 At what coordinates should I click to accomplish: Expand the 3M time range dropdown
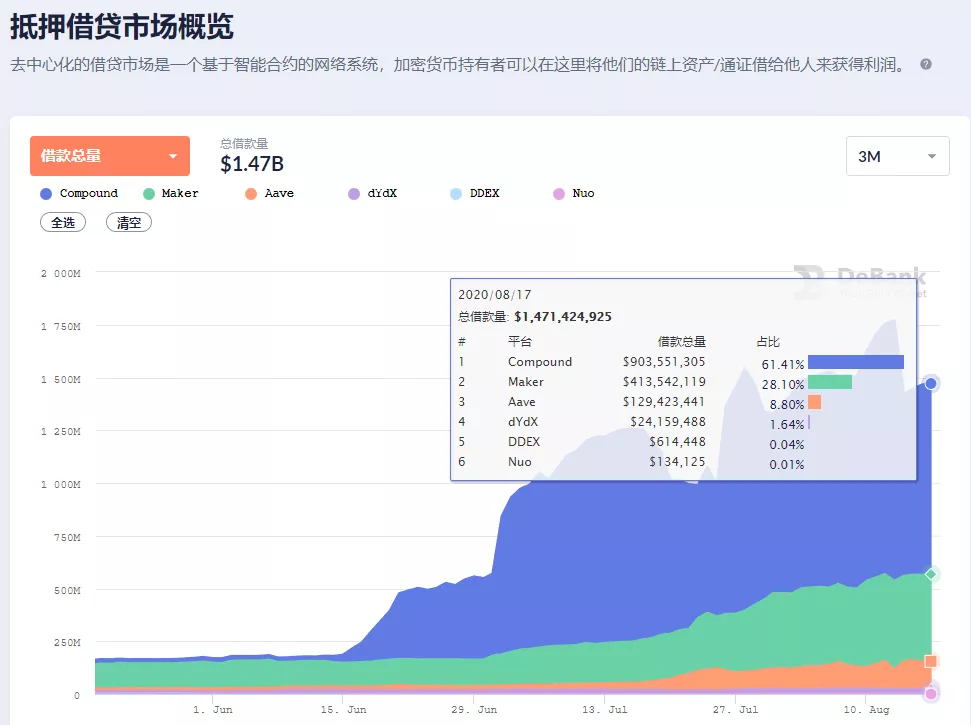(x=897, y=156)
